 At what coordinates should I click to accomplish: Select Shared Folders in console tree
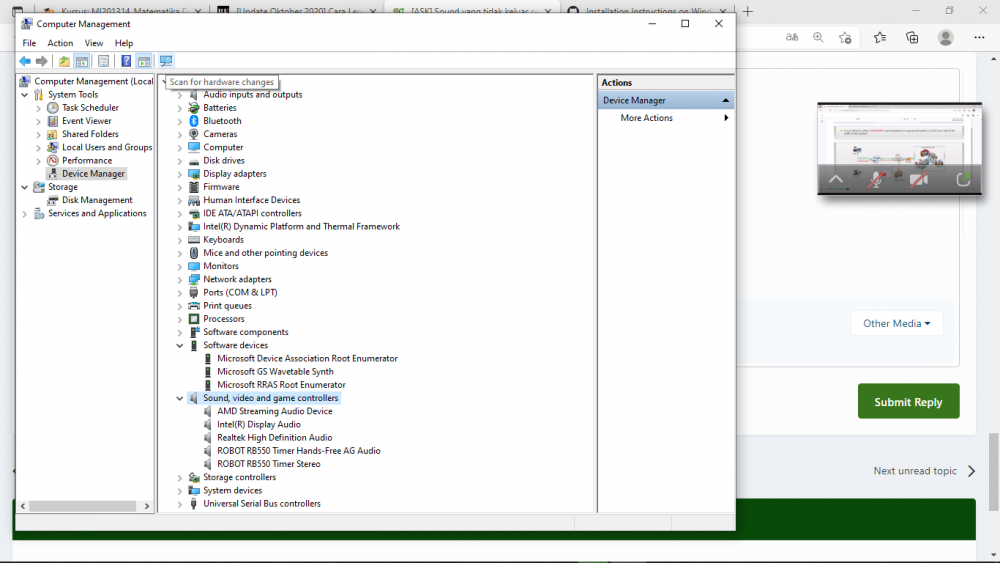coord(90,135)
